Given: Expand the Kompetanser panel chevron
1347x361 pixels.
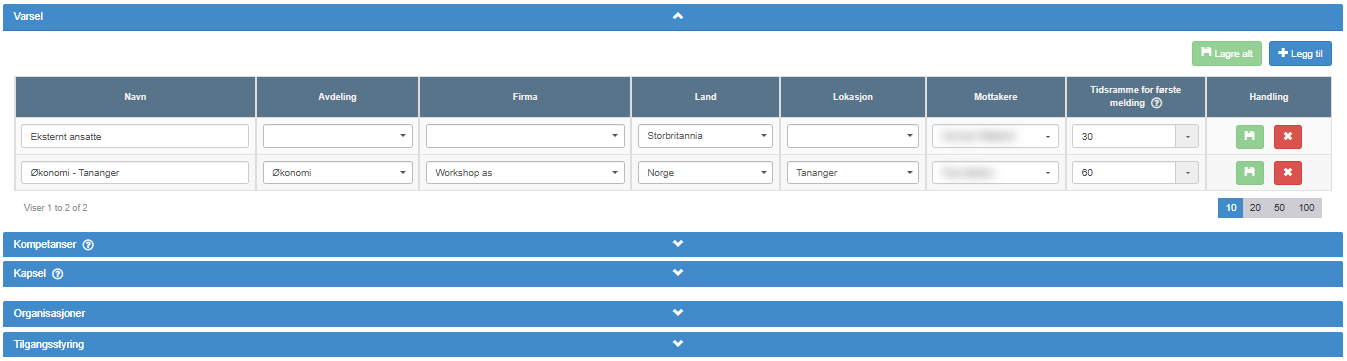Looking at the screenshot, I should pos(678,244).
